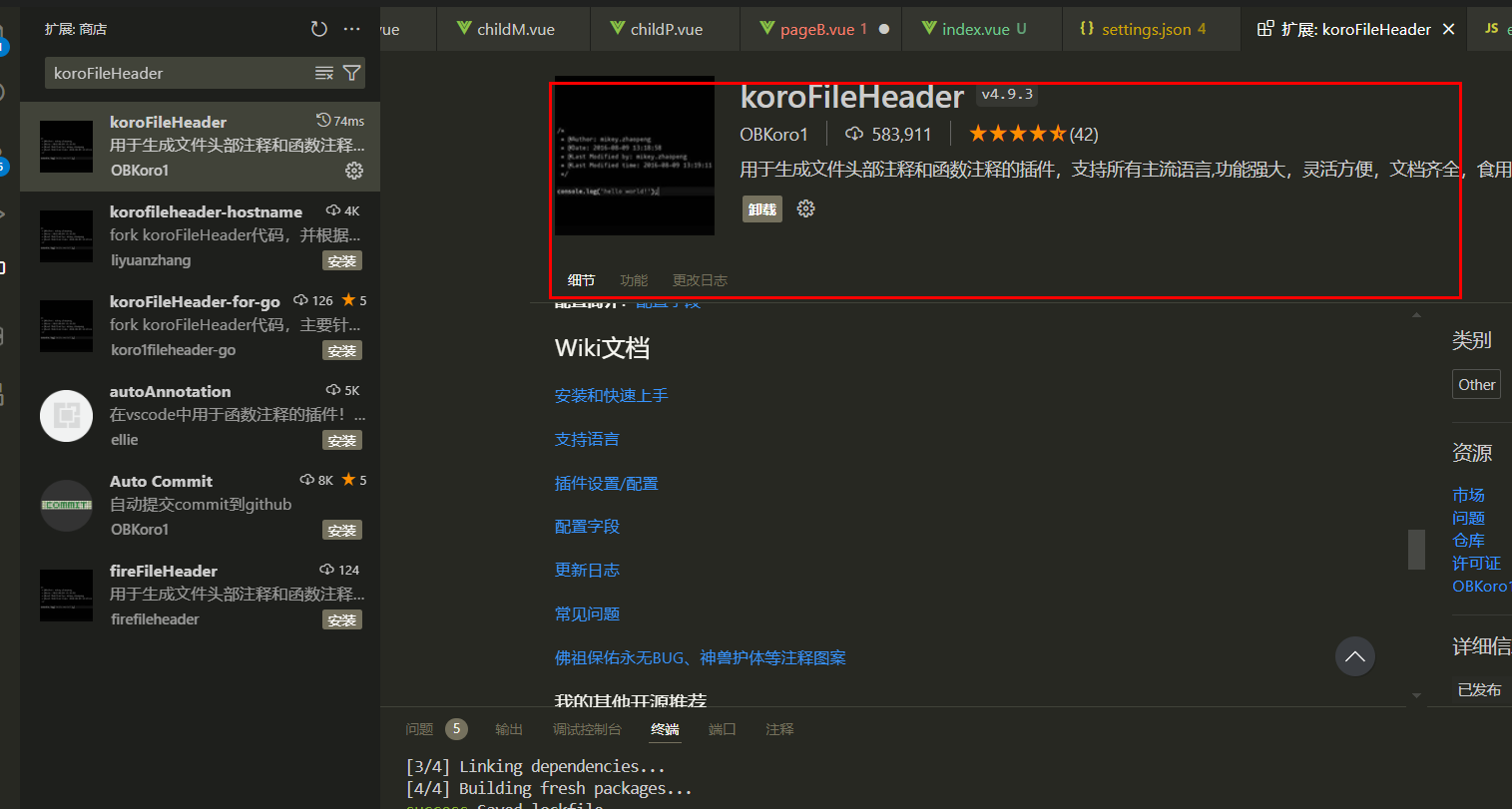Image resolution: width=1512 pixels, height=809 pixels.
Task: Switch to index.vue editor tab
Action: coord(982,29)
